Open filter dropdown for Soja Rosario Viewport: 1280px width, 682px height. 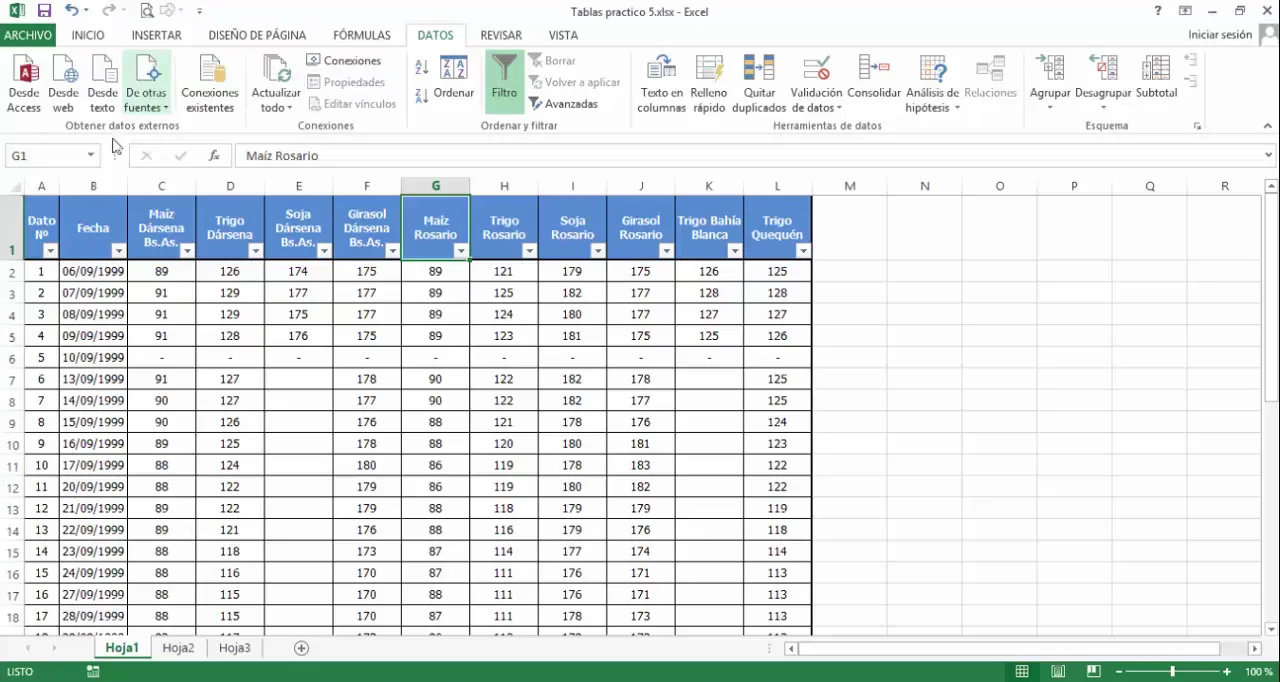coord(598,251)
